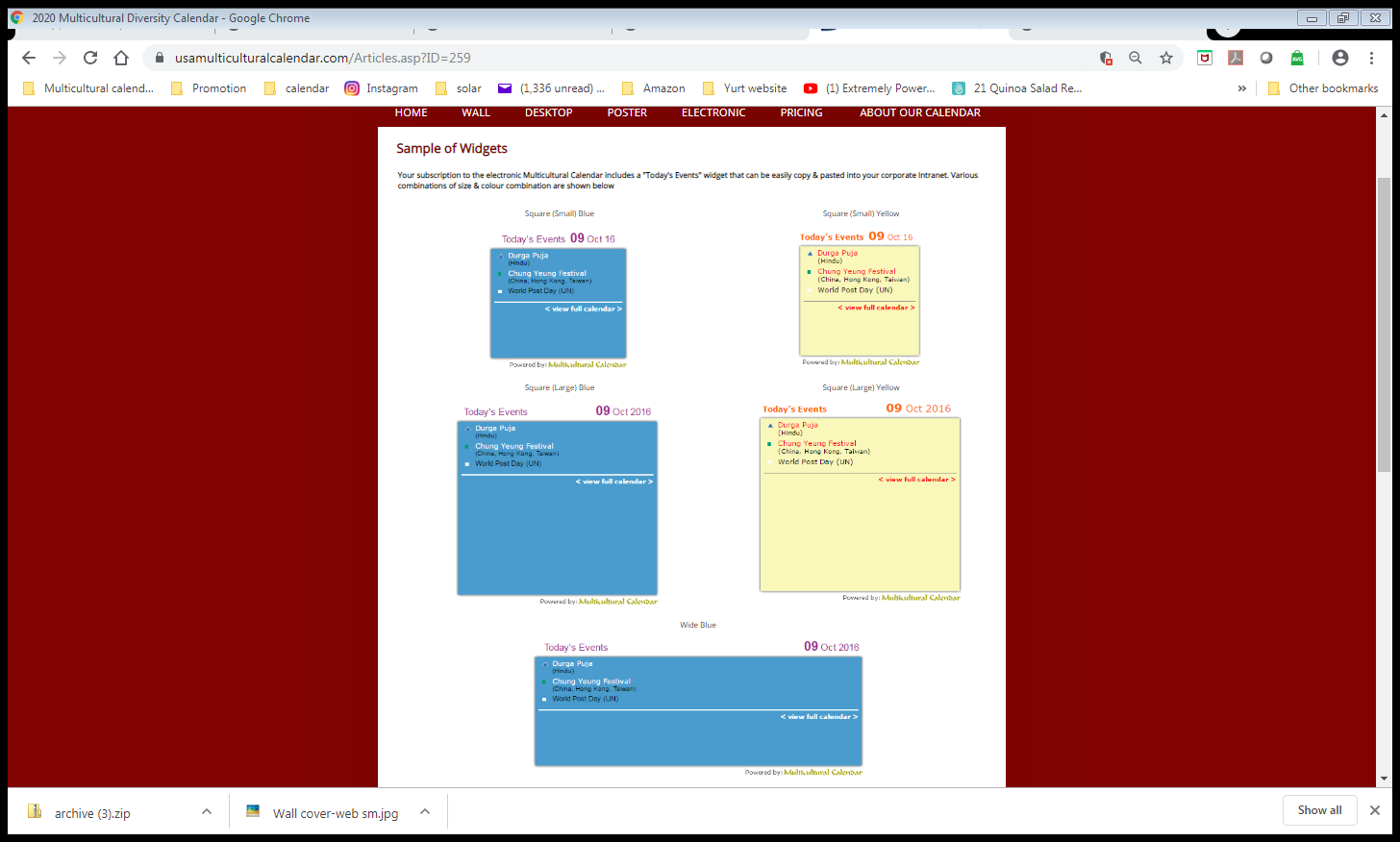The image size is (1400, 842).
Task: Click the Multicultural Calendar logo under the wide blue widget
Action: (x=823, y=773)
